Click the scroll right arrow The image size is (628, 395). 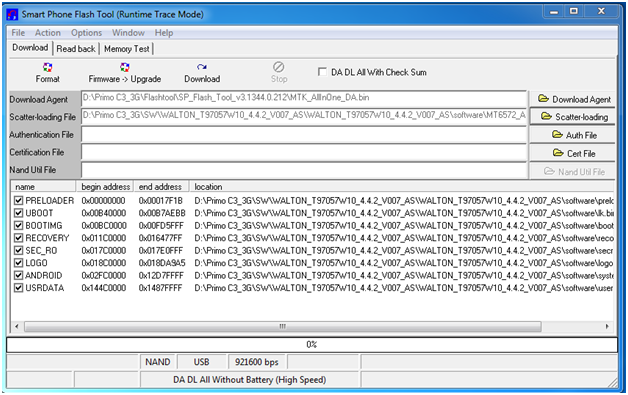click(x=607, y=326)
